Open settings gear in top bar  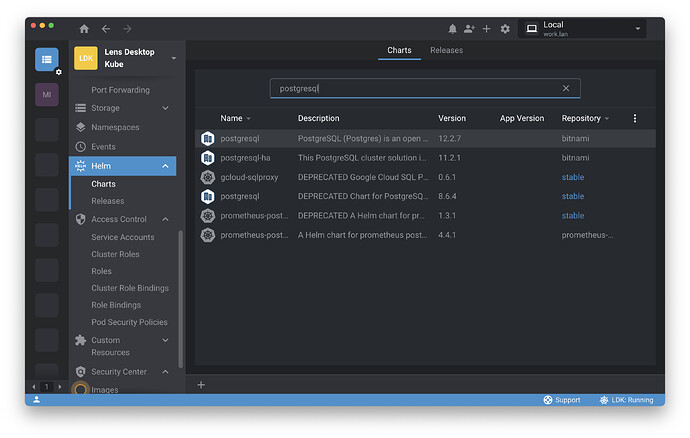pyautogui.click(x=505, y=29)
